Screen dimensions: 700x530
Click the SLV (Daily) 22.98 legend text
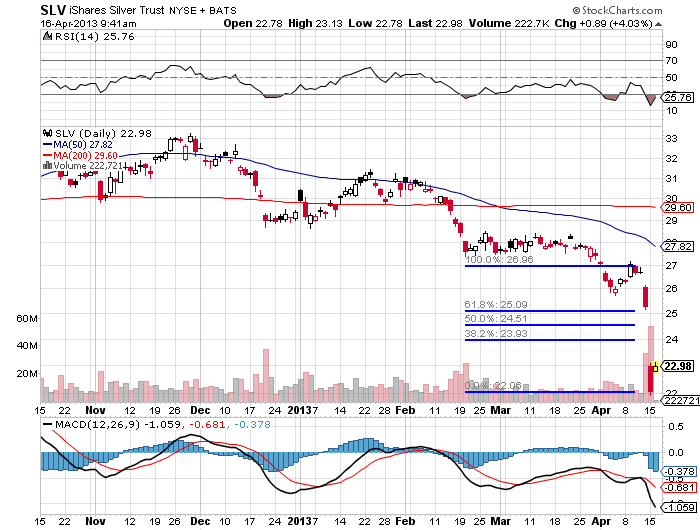[103, 134]
